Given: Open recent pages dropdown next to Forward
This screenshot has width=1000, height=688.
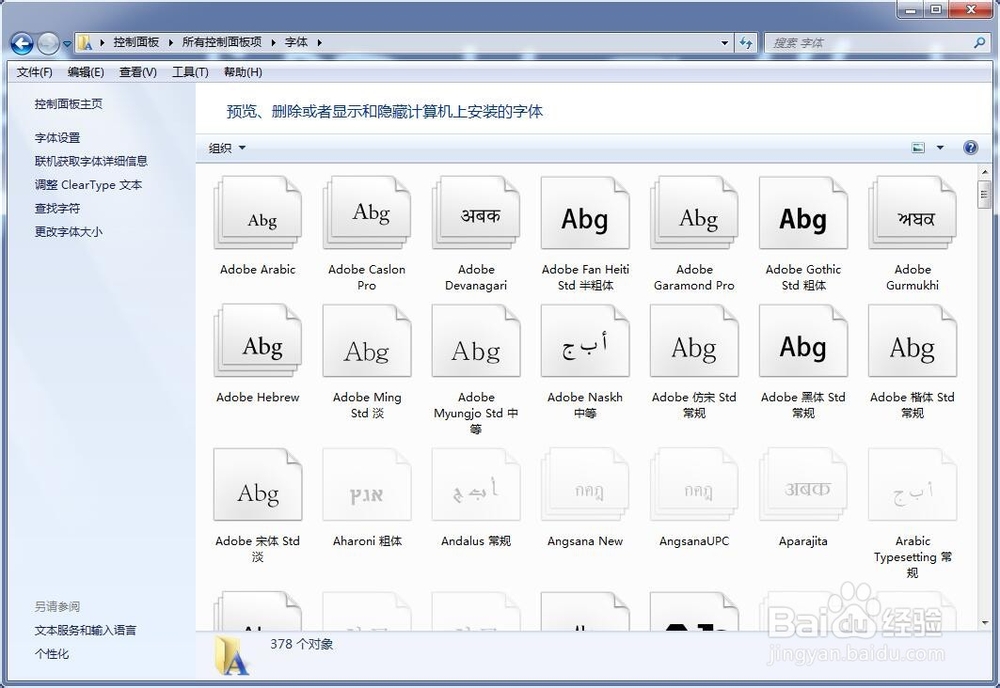Looking at the screenshot, I should coord(67,44).
